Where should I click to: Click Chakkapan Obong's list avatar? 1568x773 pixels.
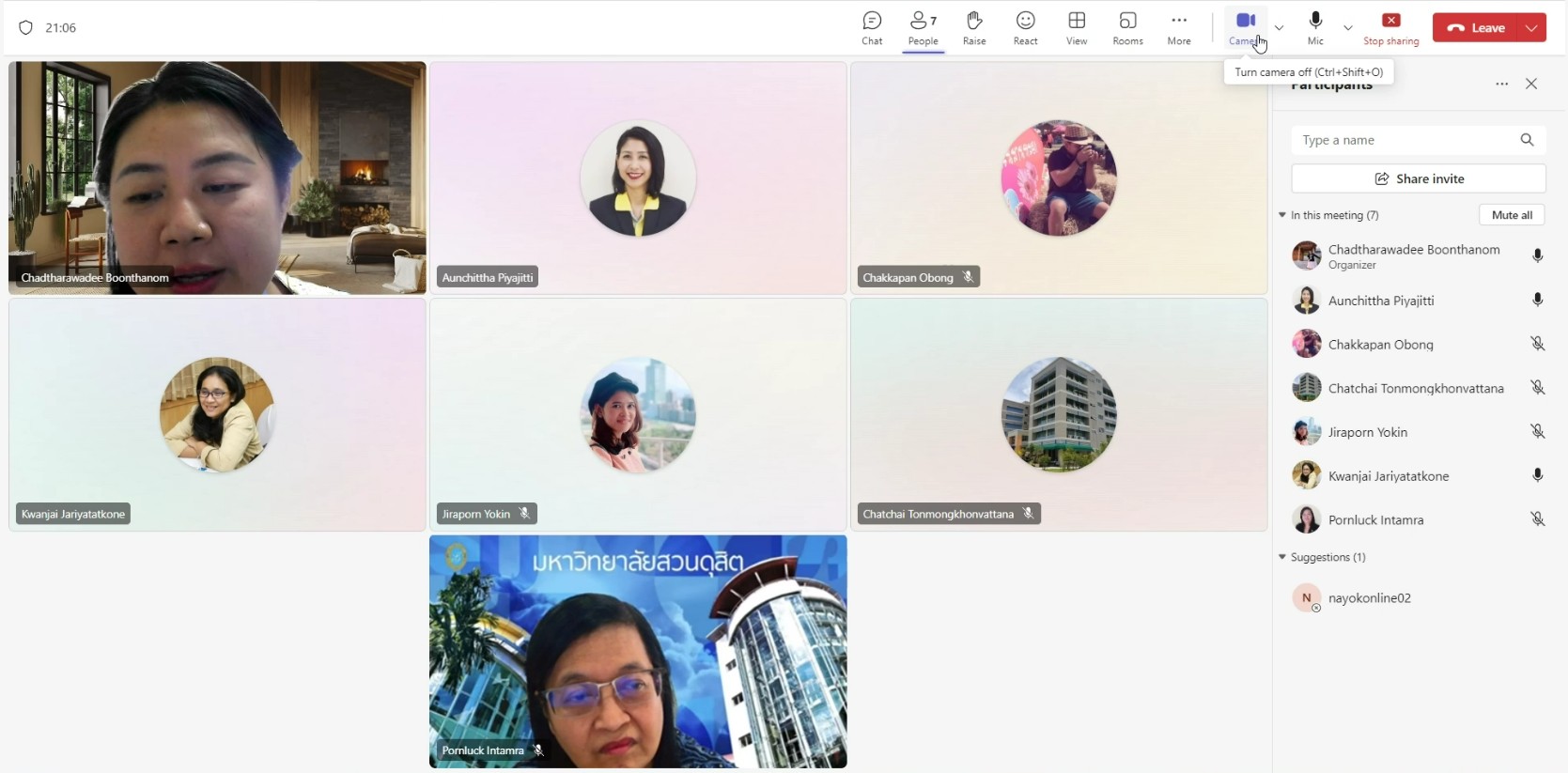click(1306, 344)
